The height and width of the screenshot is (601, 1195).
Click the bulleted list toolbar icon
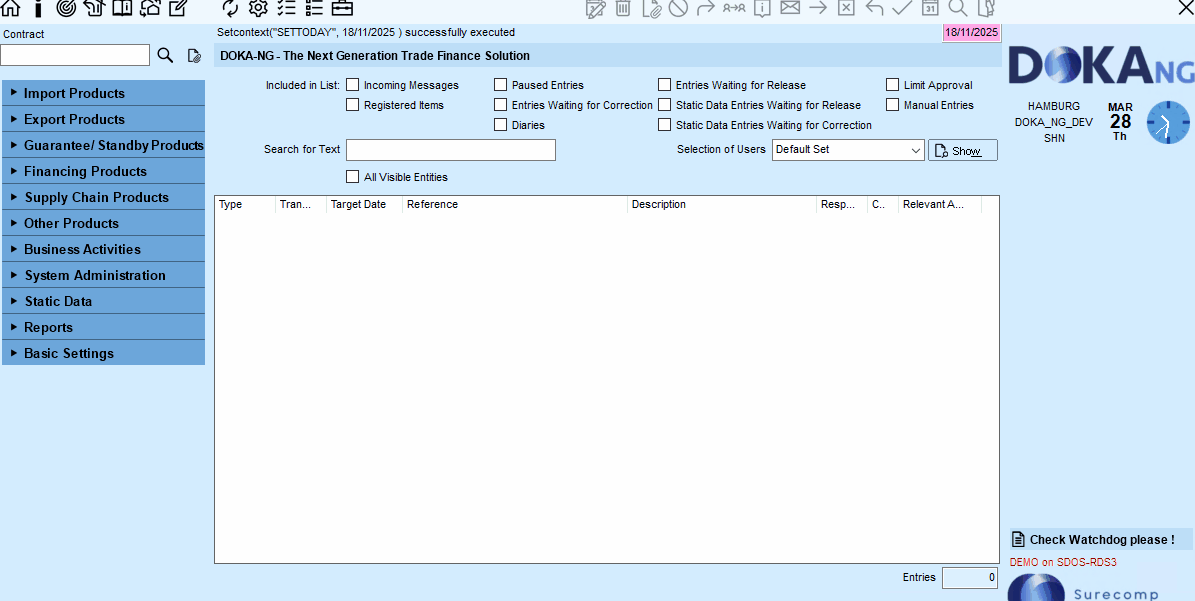tap(313, 8)
